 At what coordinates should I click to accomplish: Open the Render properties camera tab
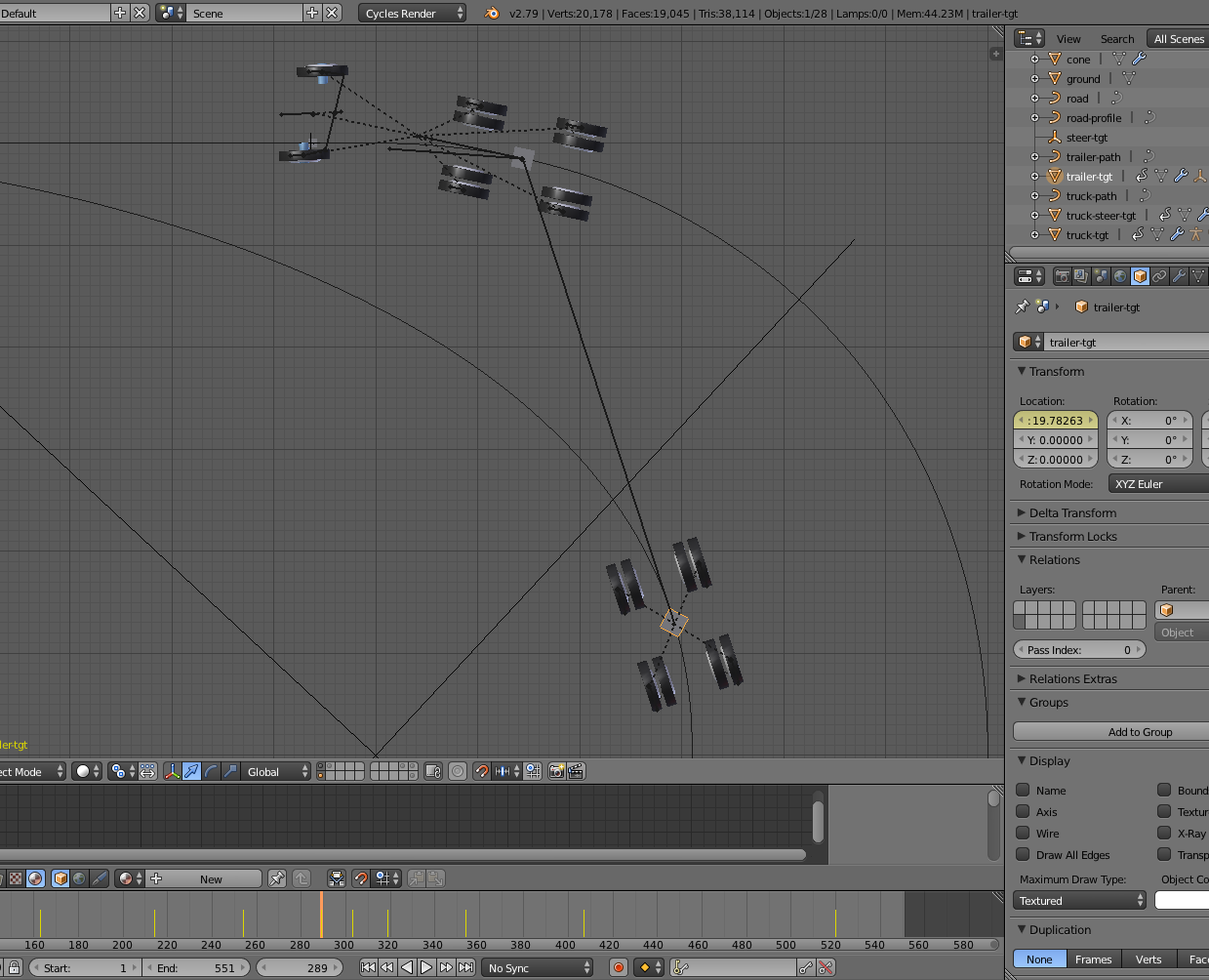click(1063, 277)
